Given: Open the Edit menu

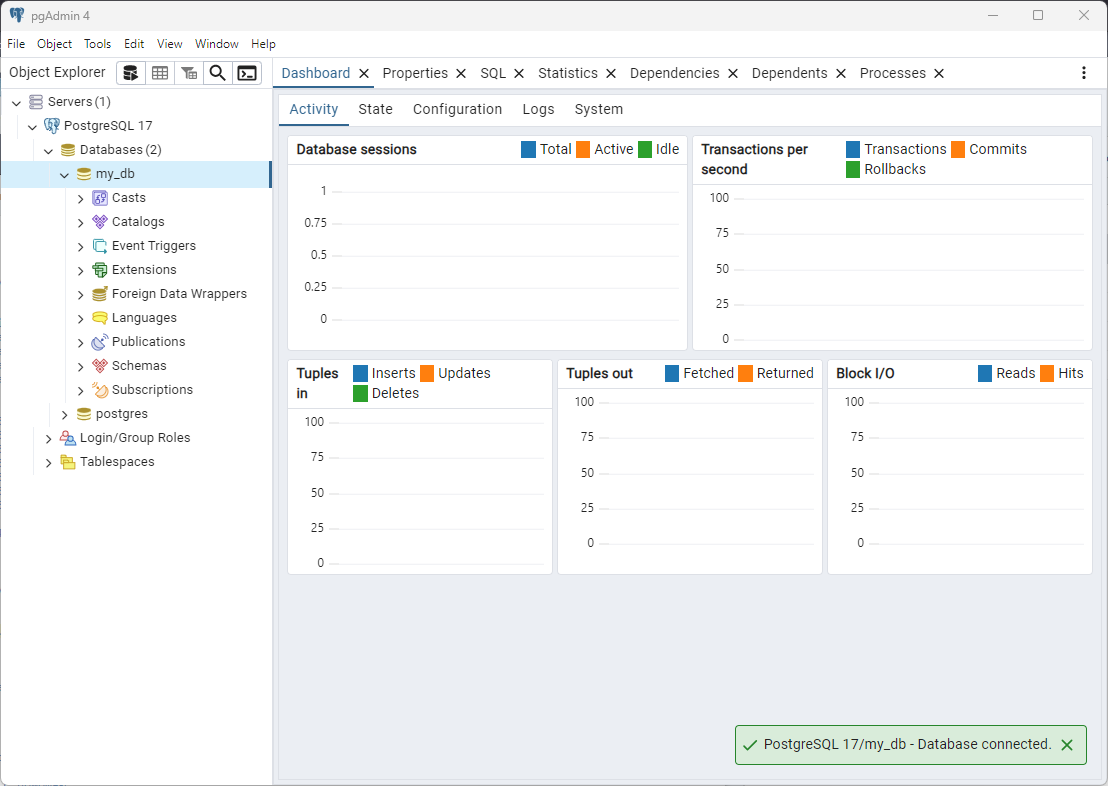Looking at the screenshot, I should [134, 44].
